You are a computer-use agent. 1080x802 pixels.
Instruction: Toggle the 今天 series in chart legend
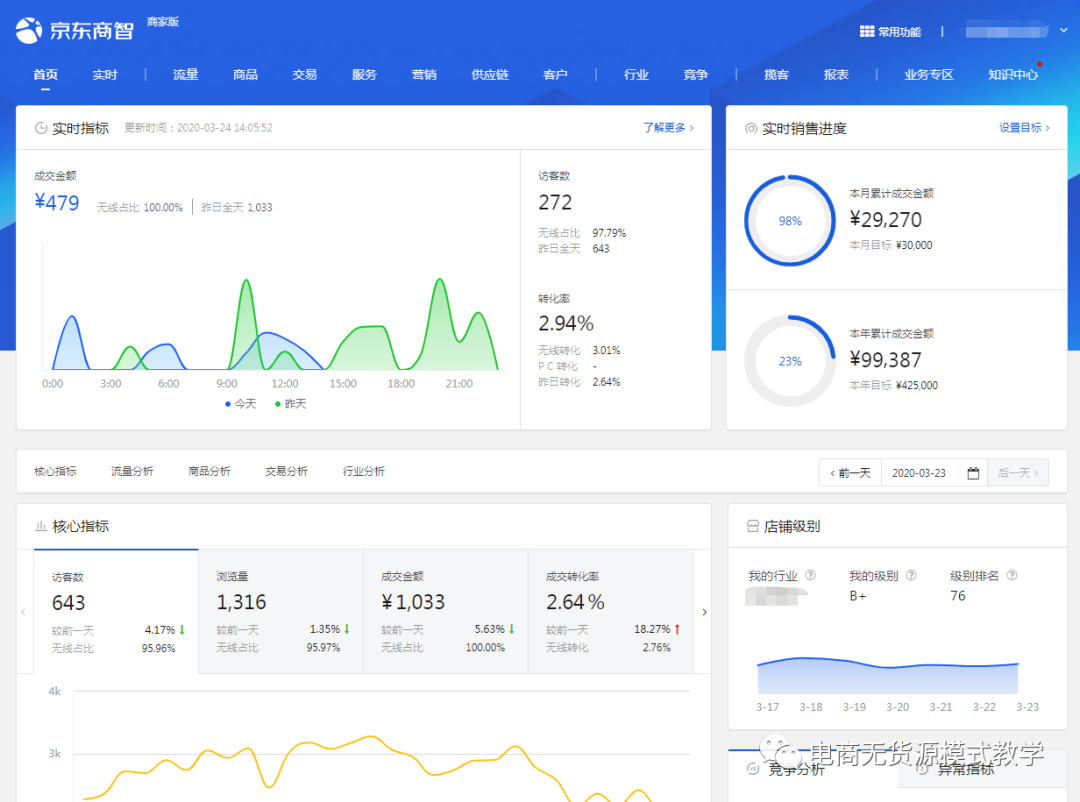pos(240,404)
